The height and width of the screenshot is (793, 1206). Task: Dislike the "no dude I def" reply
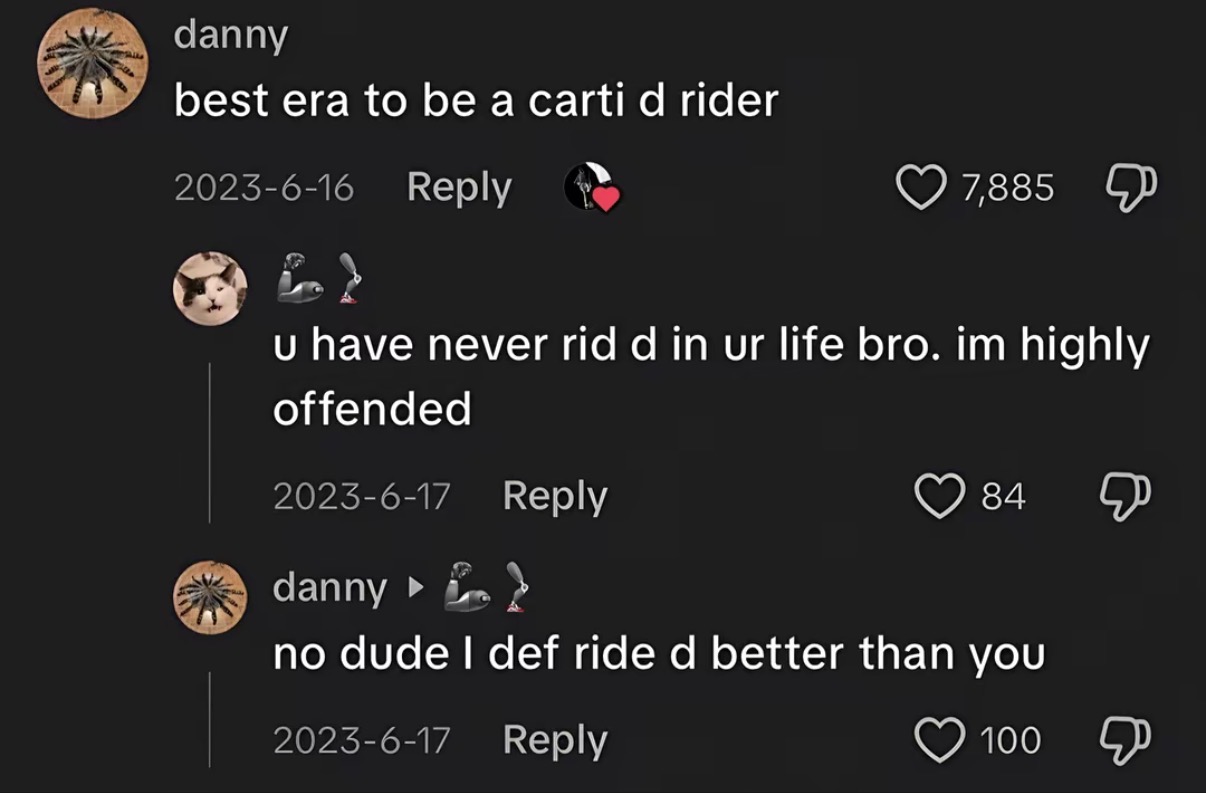coord(1125,739)
